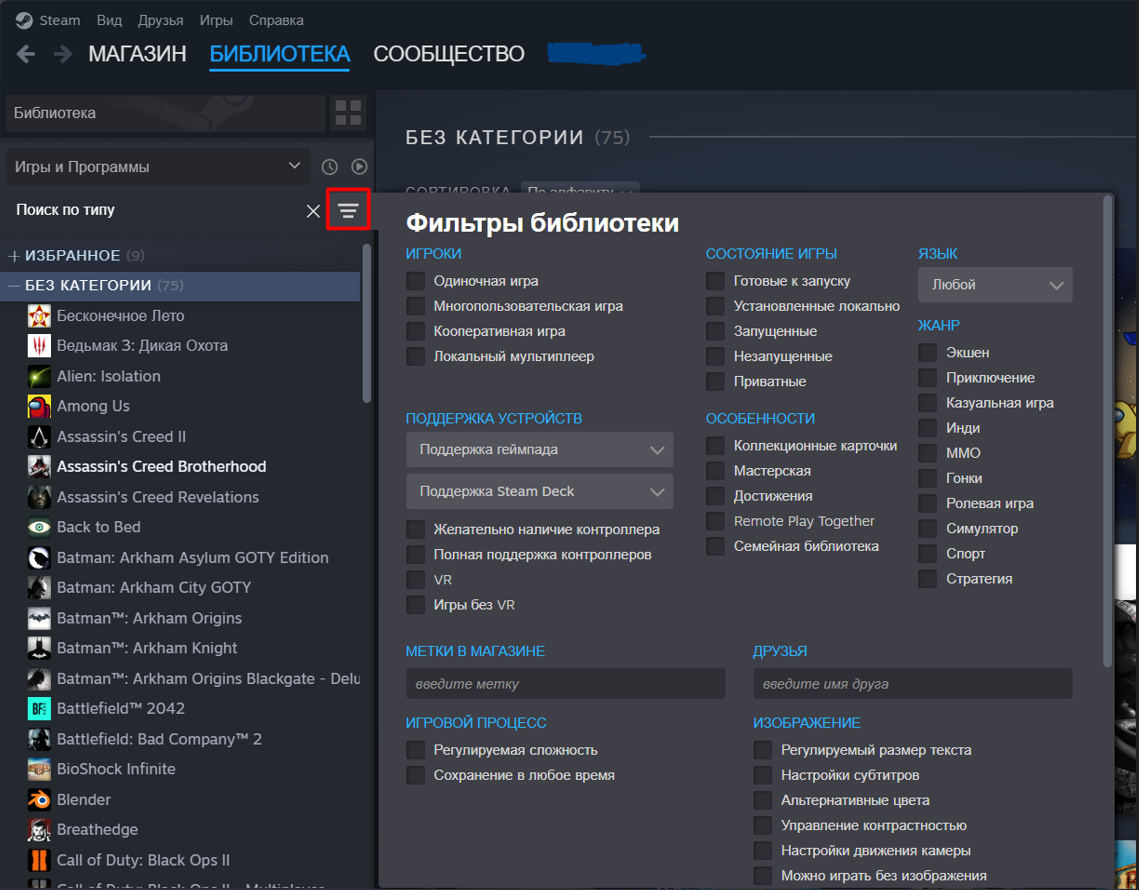Screen dimensions: 1139x890
Task: Expand the Игры и Программы dropdown
Action: 158,167
